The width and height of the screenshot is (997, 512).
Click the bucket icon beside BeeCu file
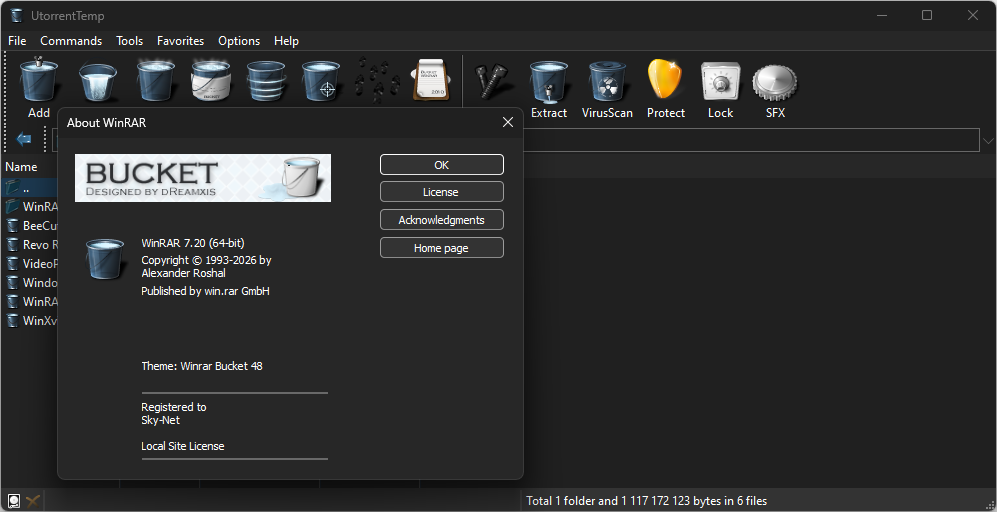coord(12,225)
